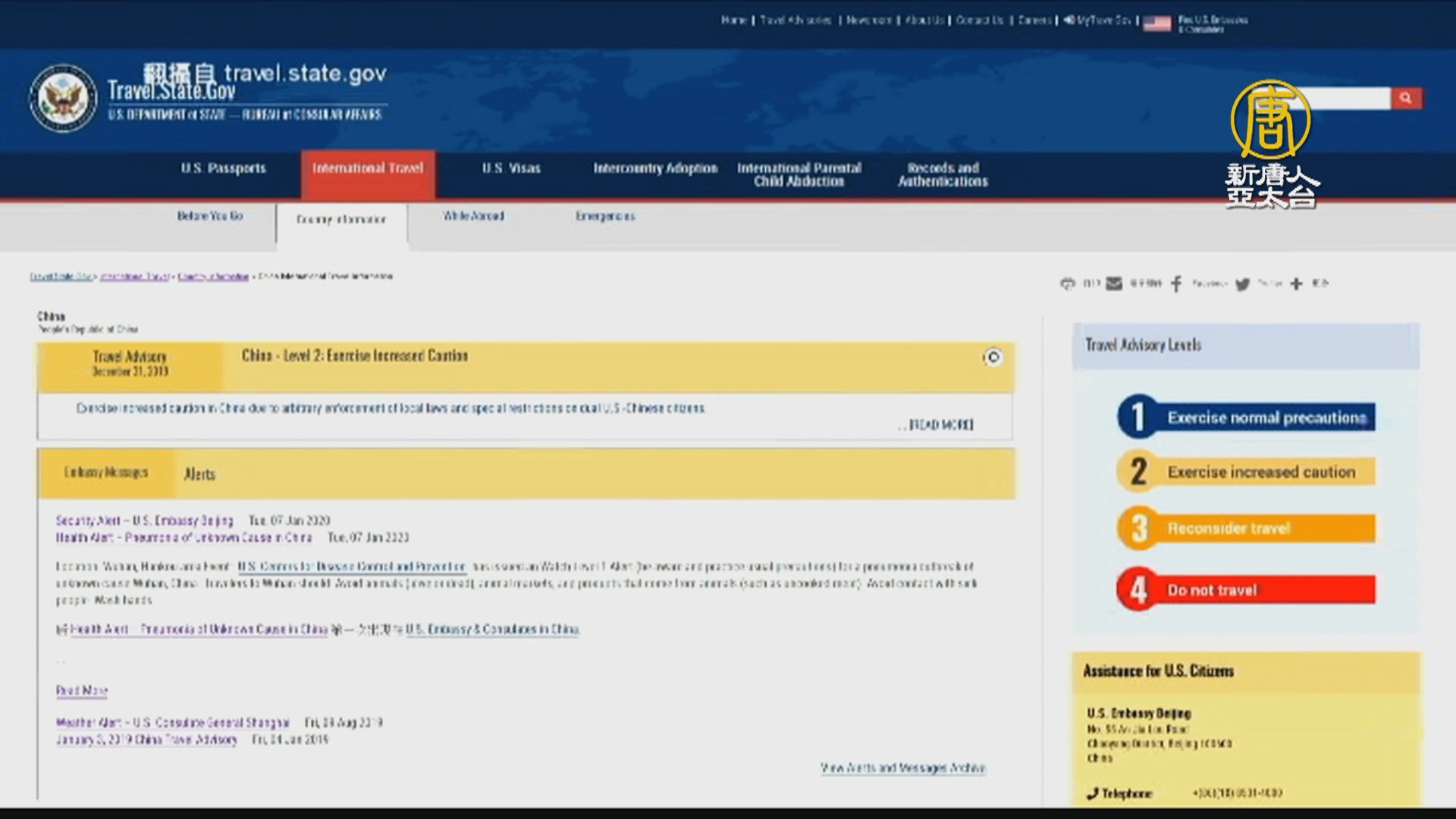Click the print icon in share bar
Image resolution: width=1456 pixels, height=819 pixels.
pyautogui.click(x=1068, y=284)
